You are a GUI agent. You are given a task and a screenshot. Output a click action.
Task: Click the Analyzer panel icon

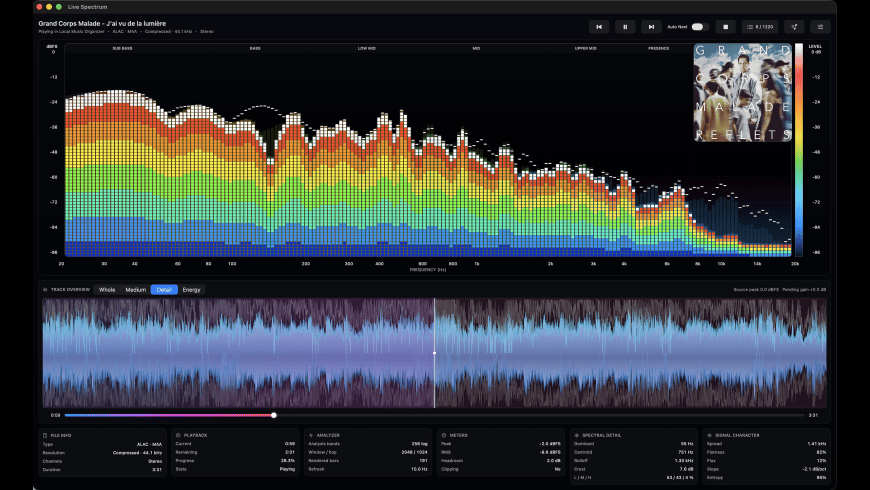click(x=311, y=436)
